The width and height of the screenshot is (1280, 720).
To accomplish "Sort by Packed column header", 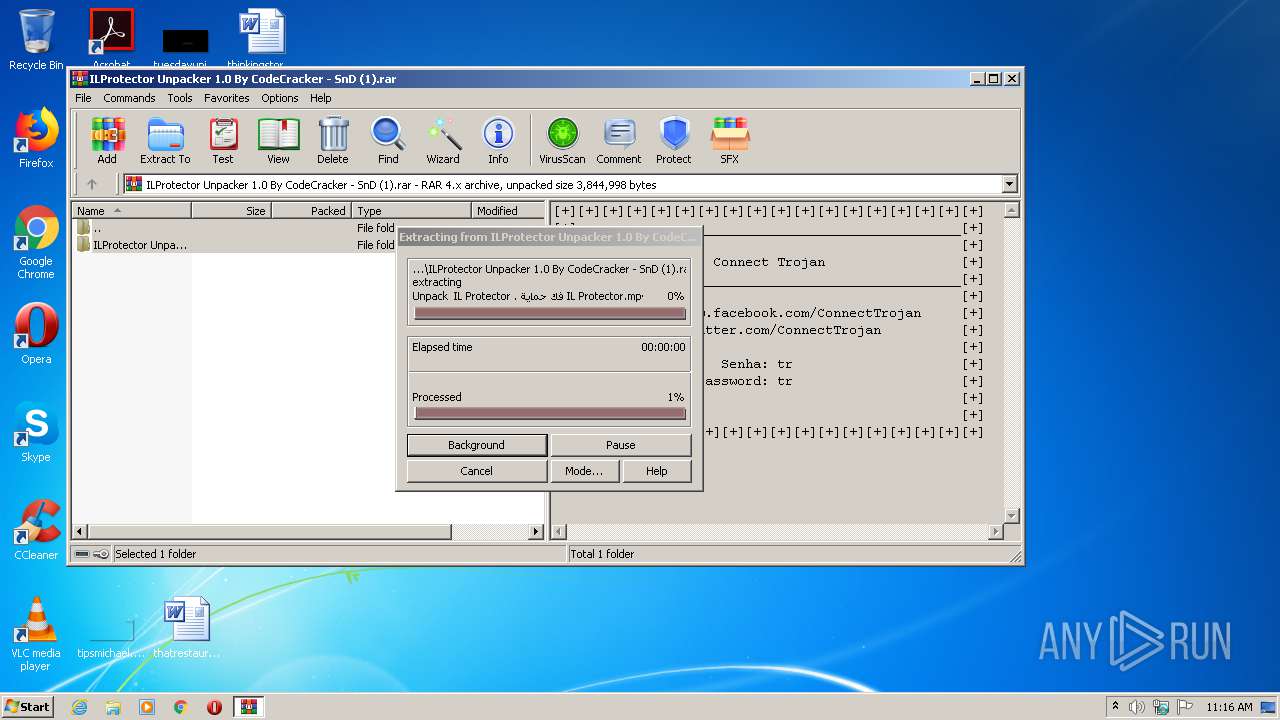I will pos(311,211).
